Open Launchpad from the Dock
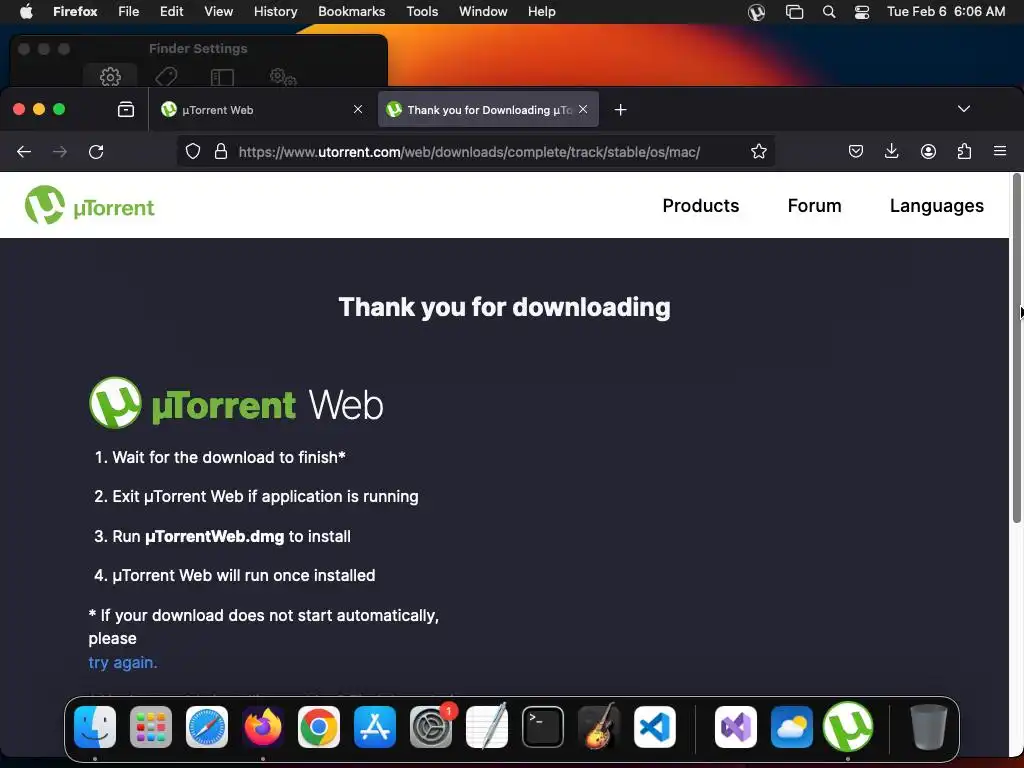Screen dimensions: 1024x768 [x=151, y=727]
